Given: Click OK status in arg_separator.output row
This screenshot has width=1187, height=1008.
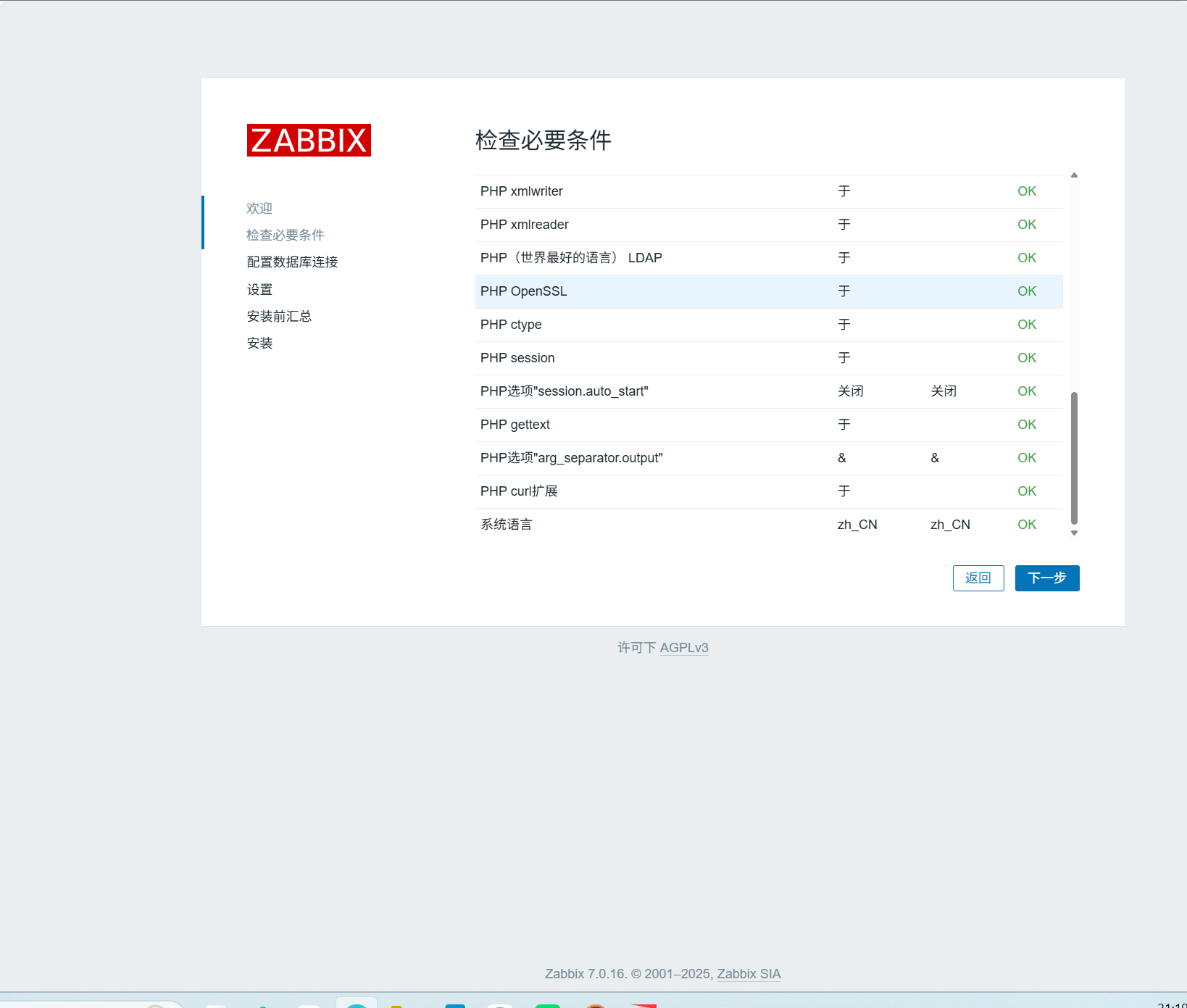Looking at the screenshot, I should 1027,458.
